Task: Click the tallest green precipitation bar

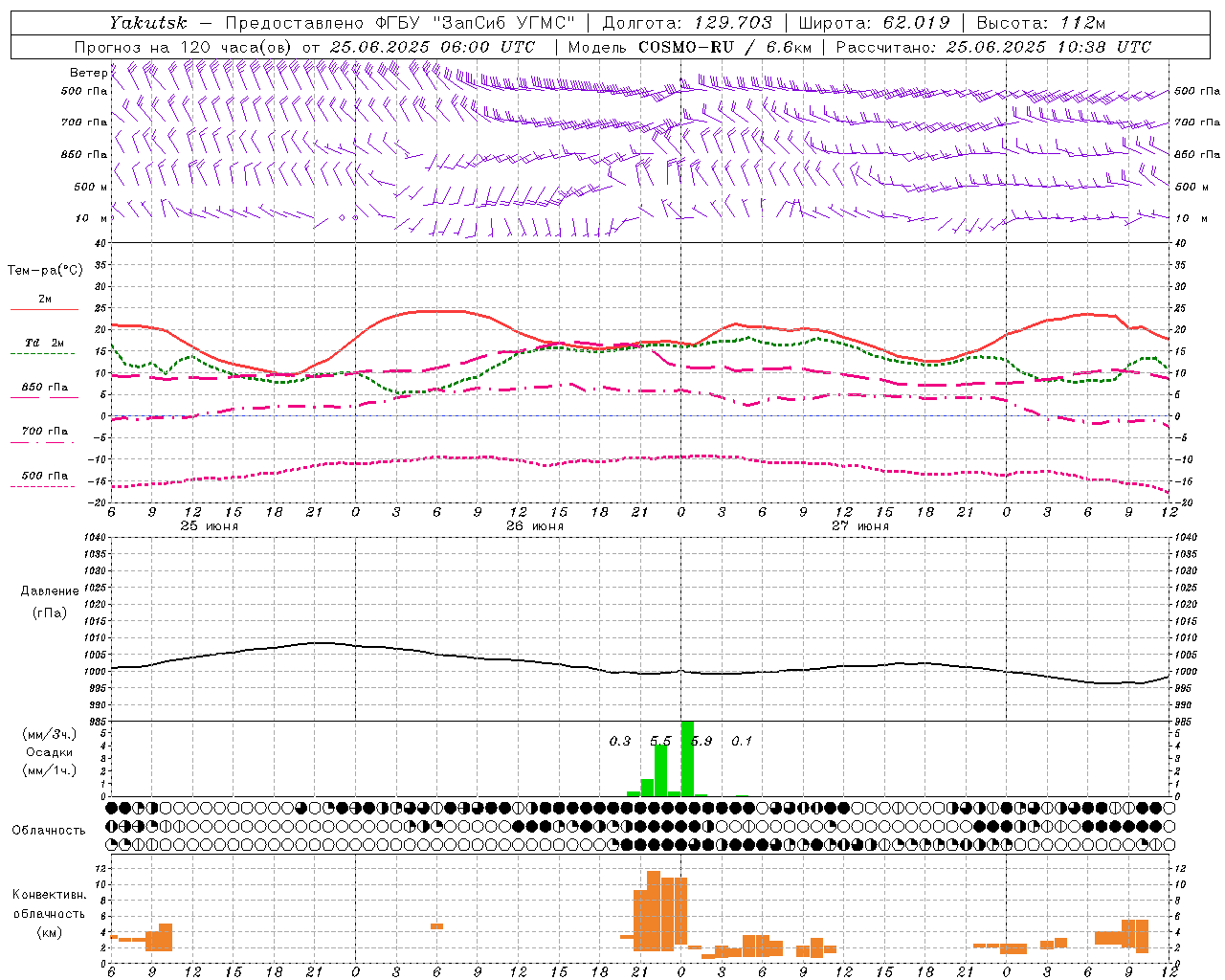Action: [687, 758]
